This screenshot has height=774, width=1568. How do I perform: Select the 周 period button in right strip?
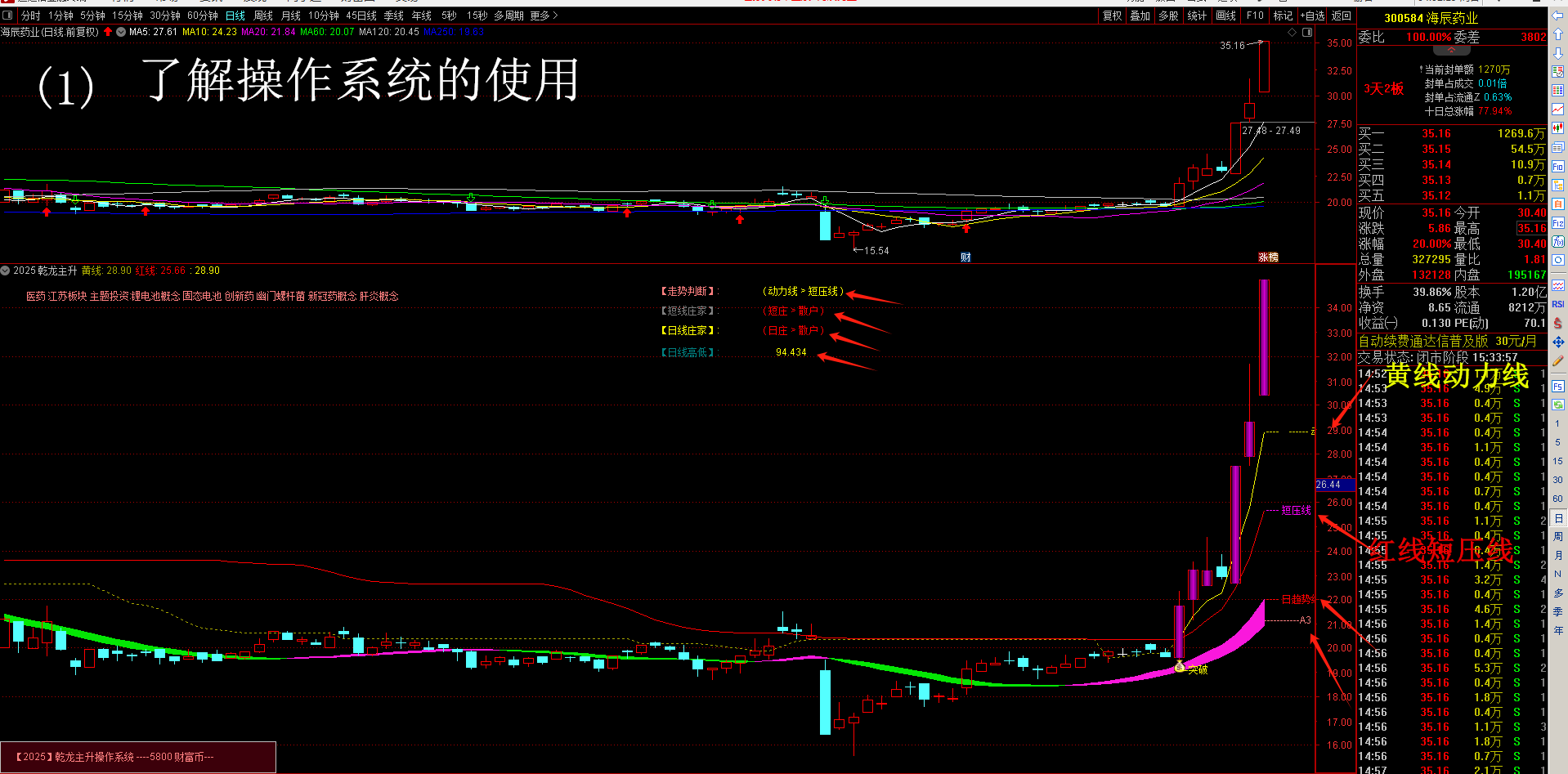pos(1558,537)
